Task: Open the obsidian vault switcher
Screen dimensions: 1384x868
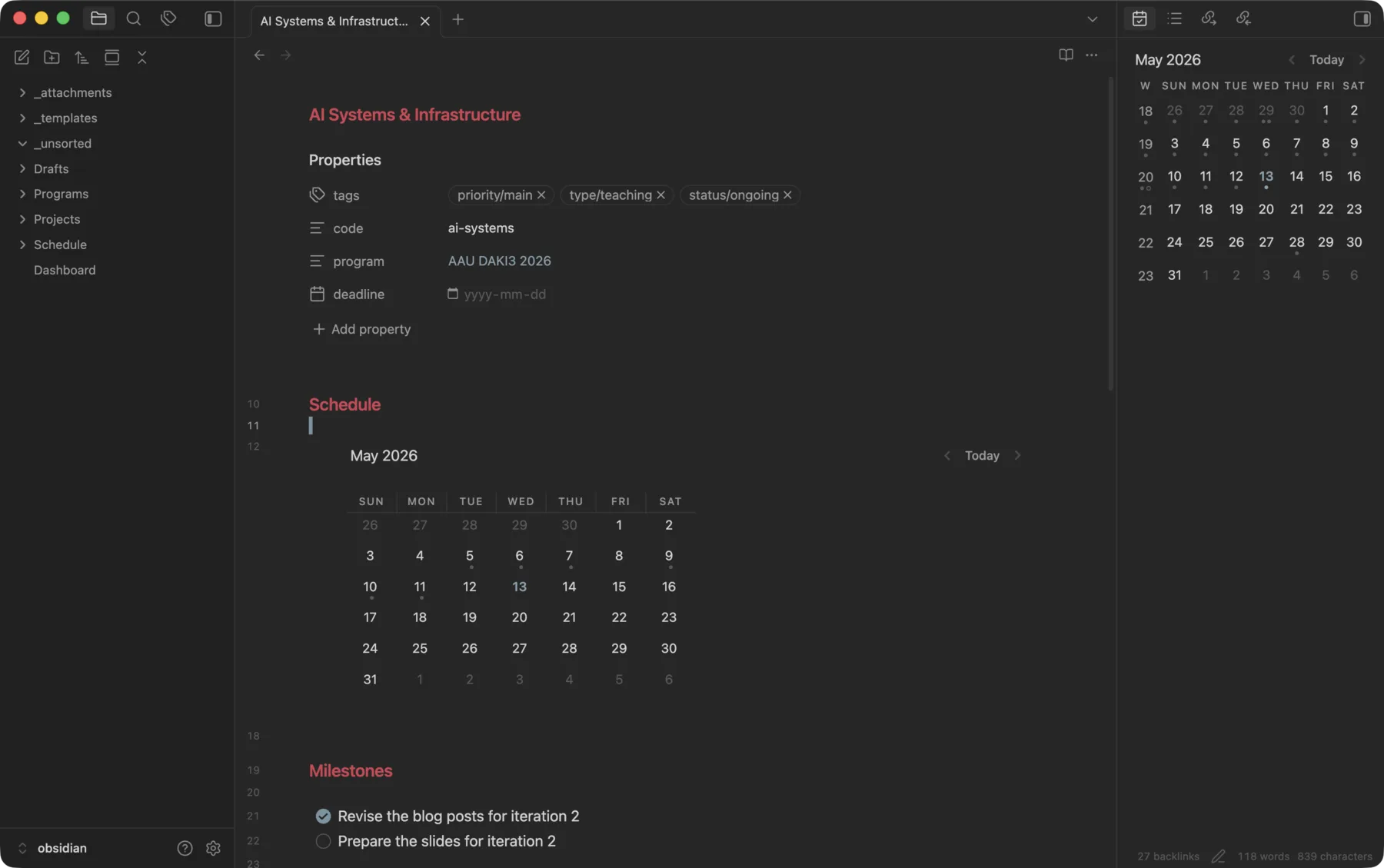Action: [54, 848]
